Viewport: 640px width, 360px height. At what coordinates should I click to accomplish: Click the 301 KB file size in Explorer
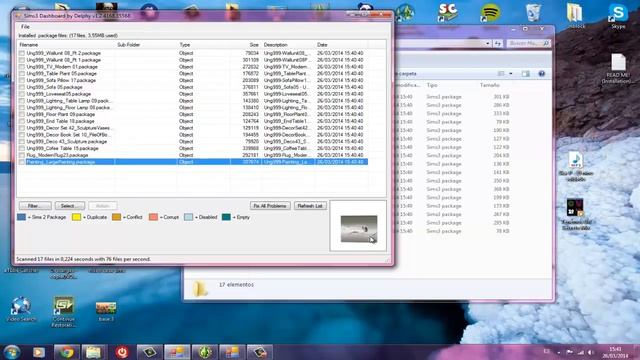(x=501, y=97)
